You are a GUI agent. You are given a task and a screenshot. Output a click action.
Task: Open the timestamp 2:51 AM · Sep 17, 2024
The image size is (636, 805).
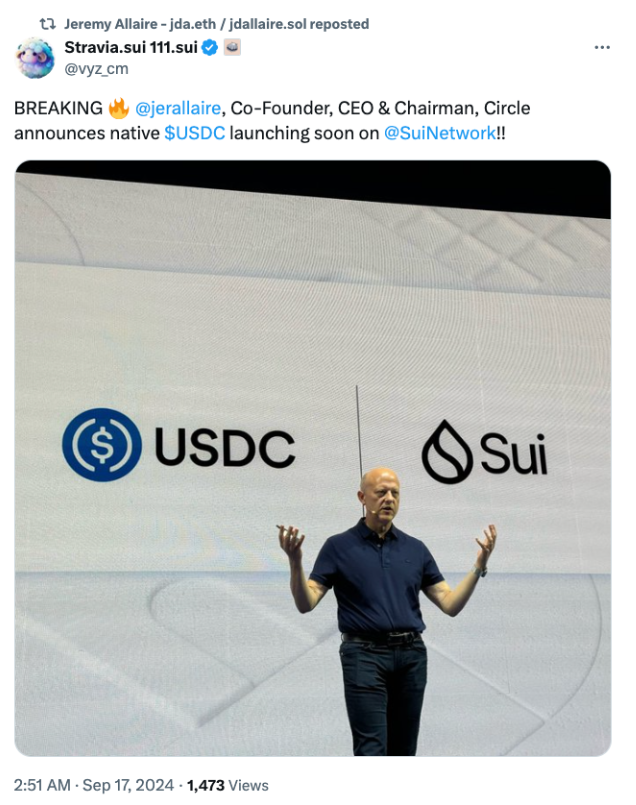[94, 785]
